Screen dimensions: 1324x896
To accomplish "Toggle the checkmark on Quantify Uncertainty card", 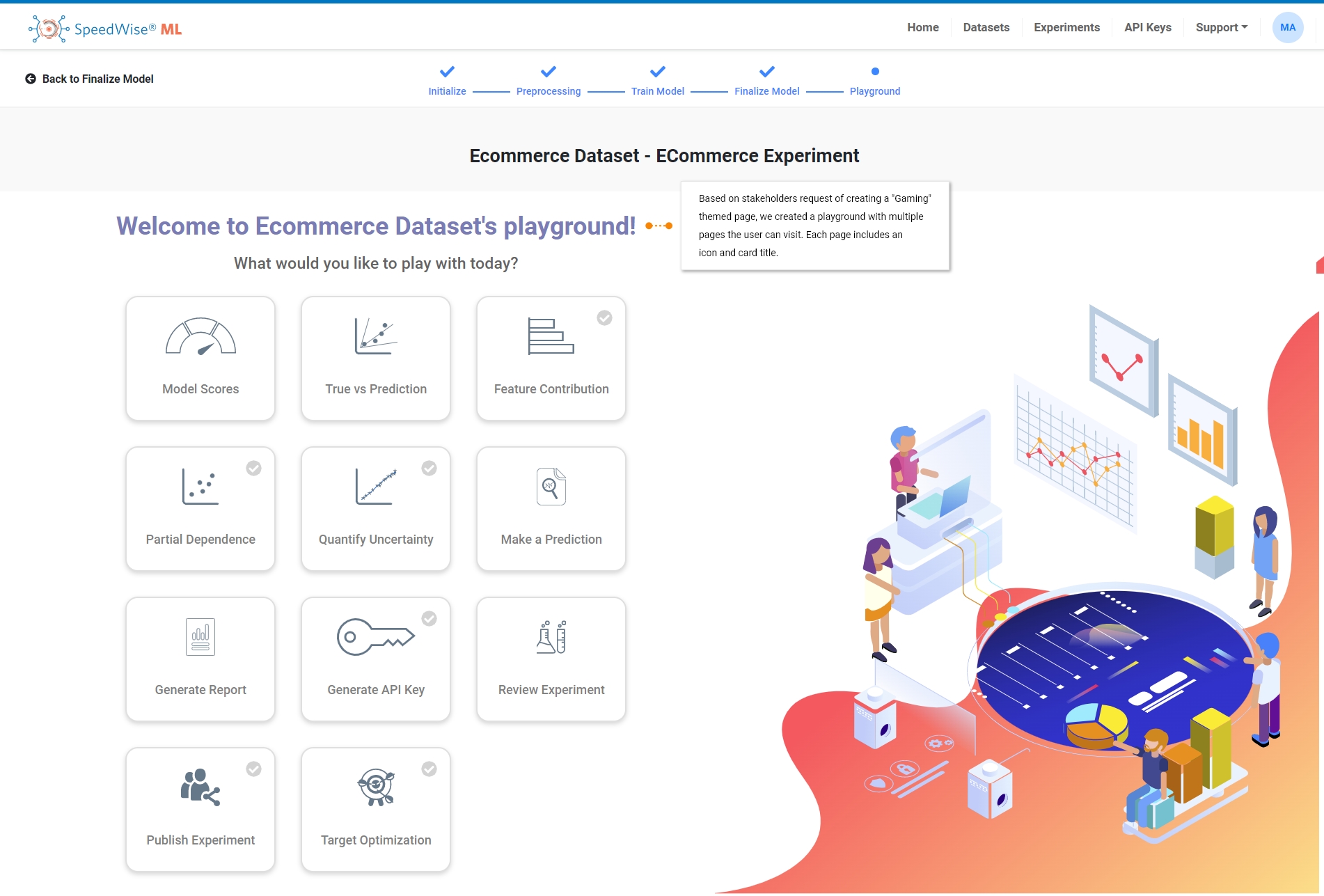I will 429,469.
